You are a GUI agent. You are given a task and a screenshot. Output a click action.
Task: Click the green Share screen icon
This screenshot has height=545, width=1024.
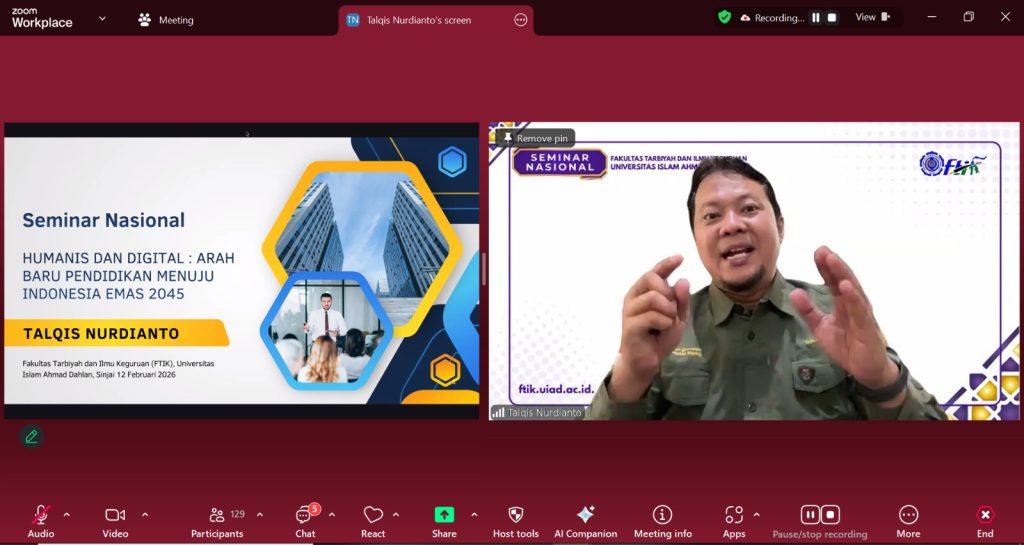coord(444,514)
